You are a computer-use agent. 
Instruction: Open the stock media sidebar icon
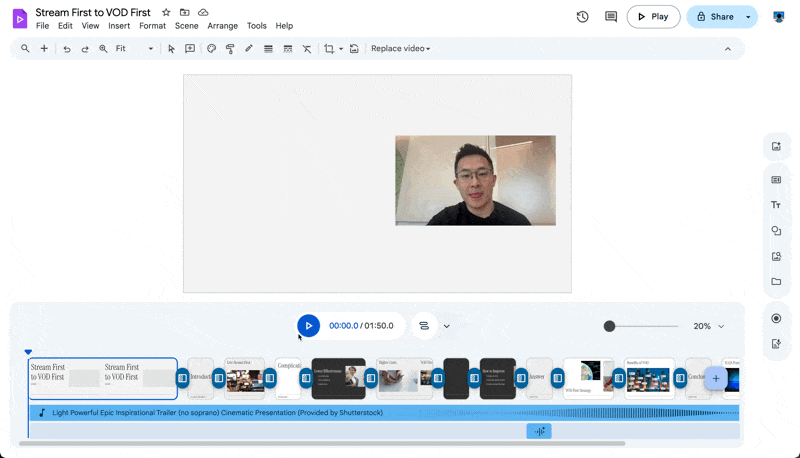click(776, 256)
